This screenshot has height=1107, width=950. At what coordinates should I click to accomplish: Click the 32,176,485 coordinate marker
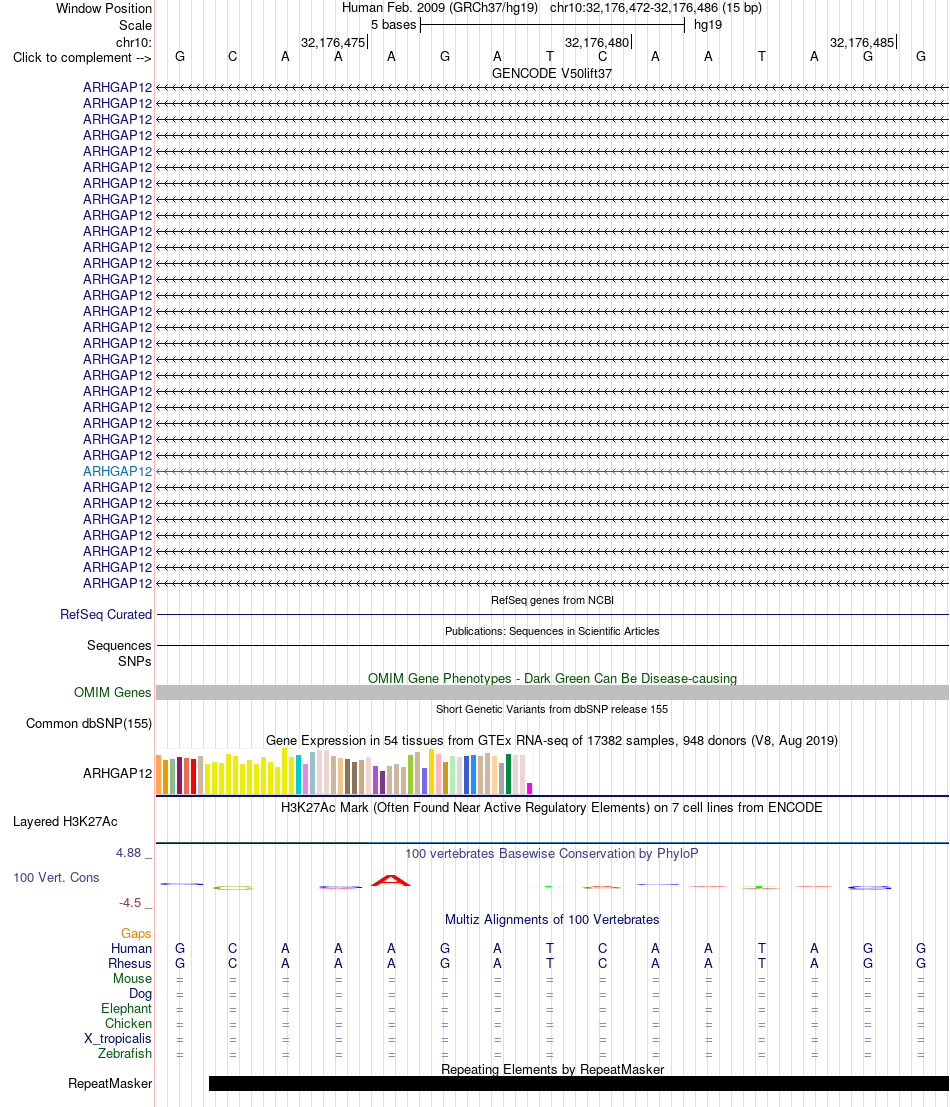[862, 42]
